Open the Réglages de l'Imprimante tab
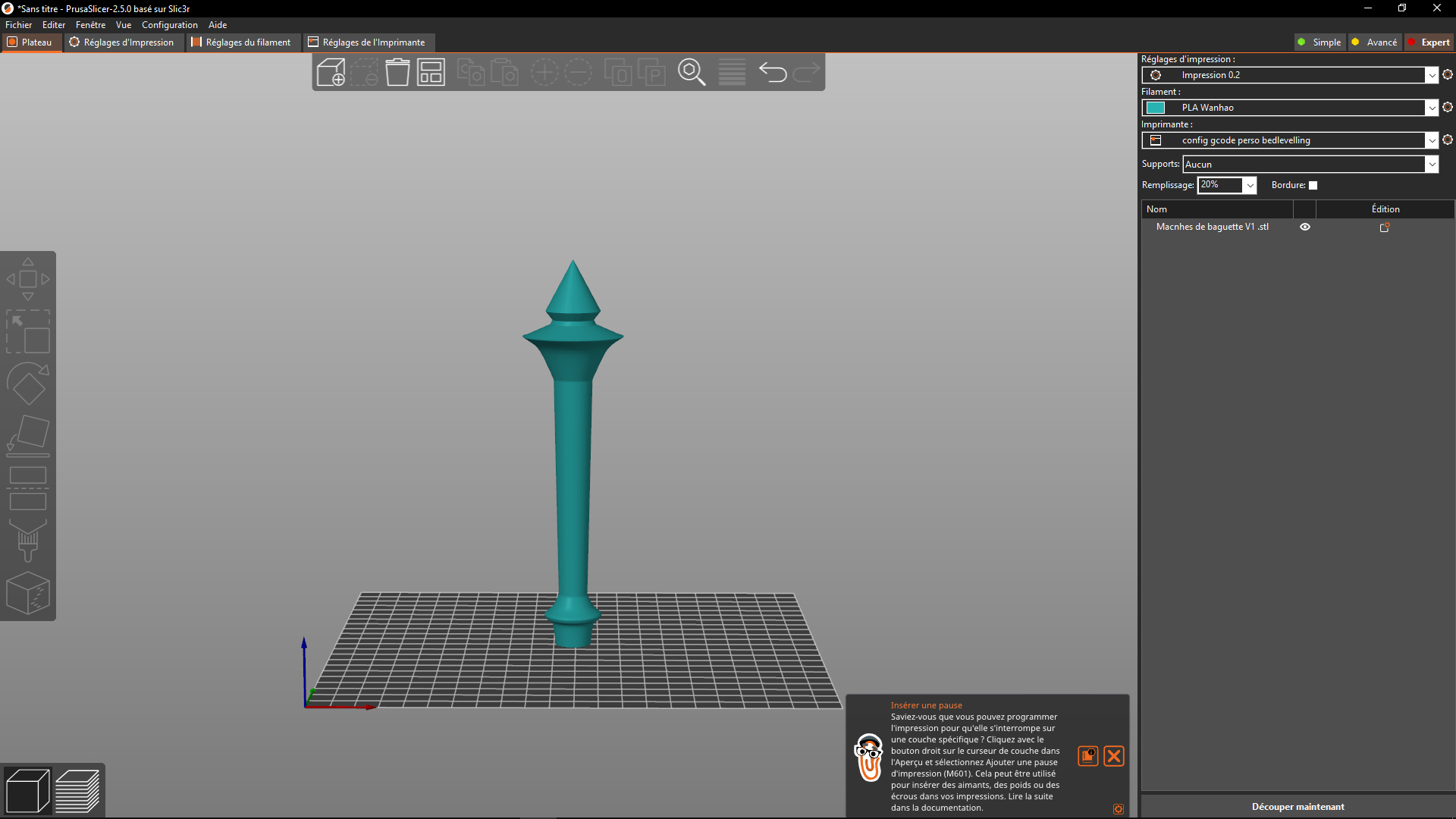The height and width of the screenshot is (819, 1456). 367,42
